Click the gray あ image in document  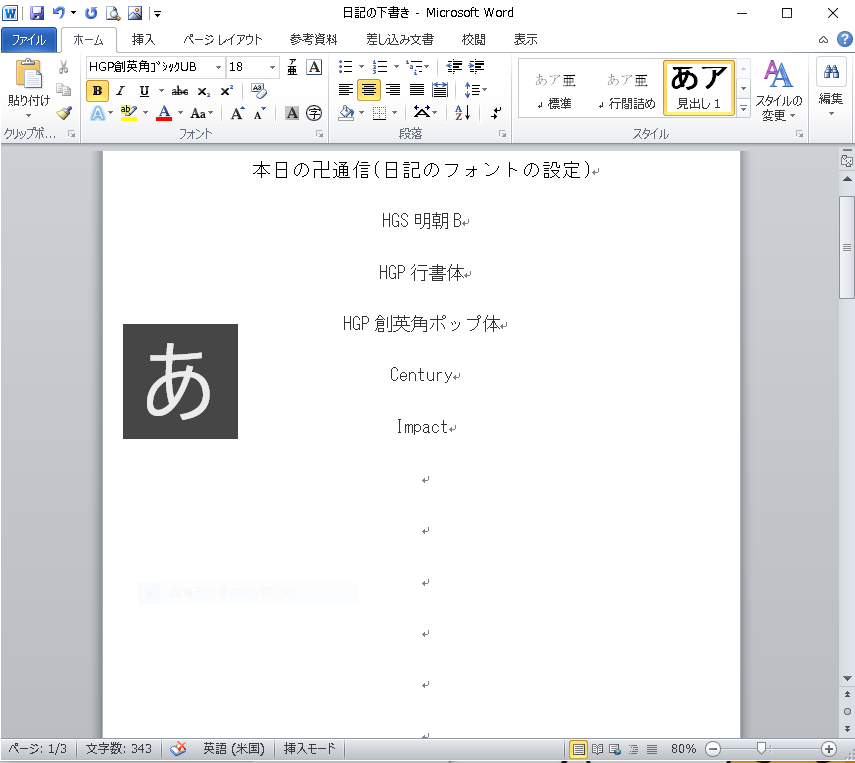click(x=180, y=381)
